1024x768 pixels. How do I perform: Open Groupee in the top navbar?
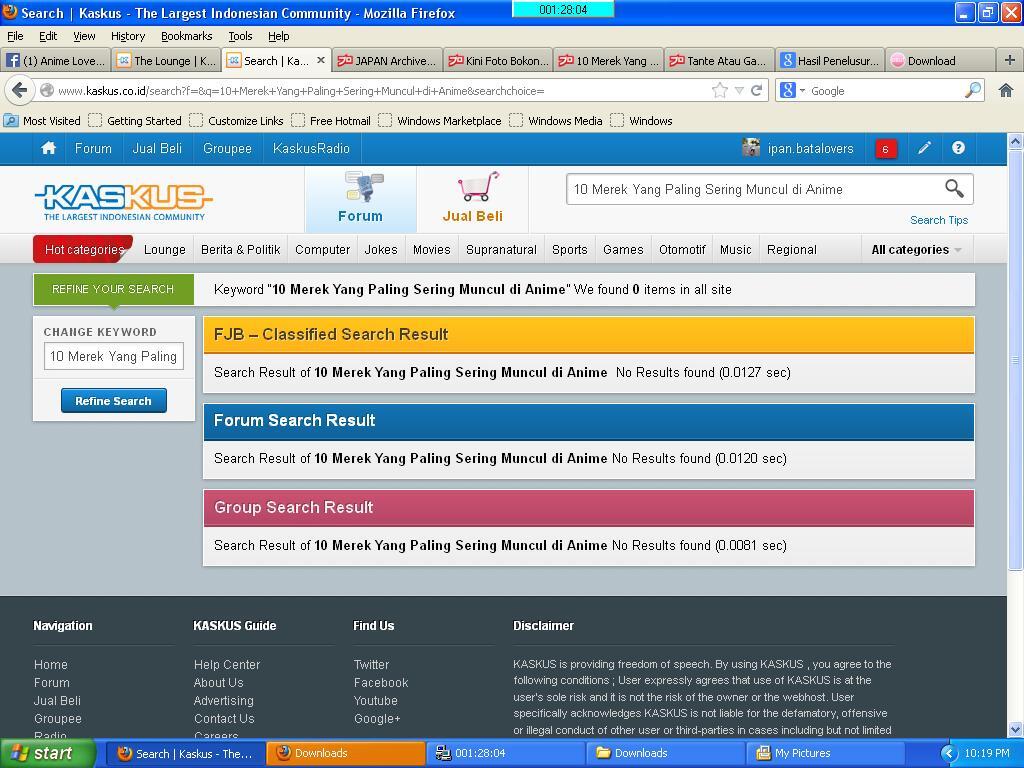coord(227,148)
